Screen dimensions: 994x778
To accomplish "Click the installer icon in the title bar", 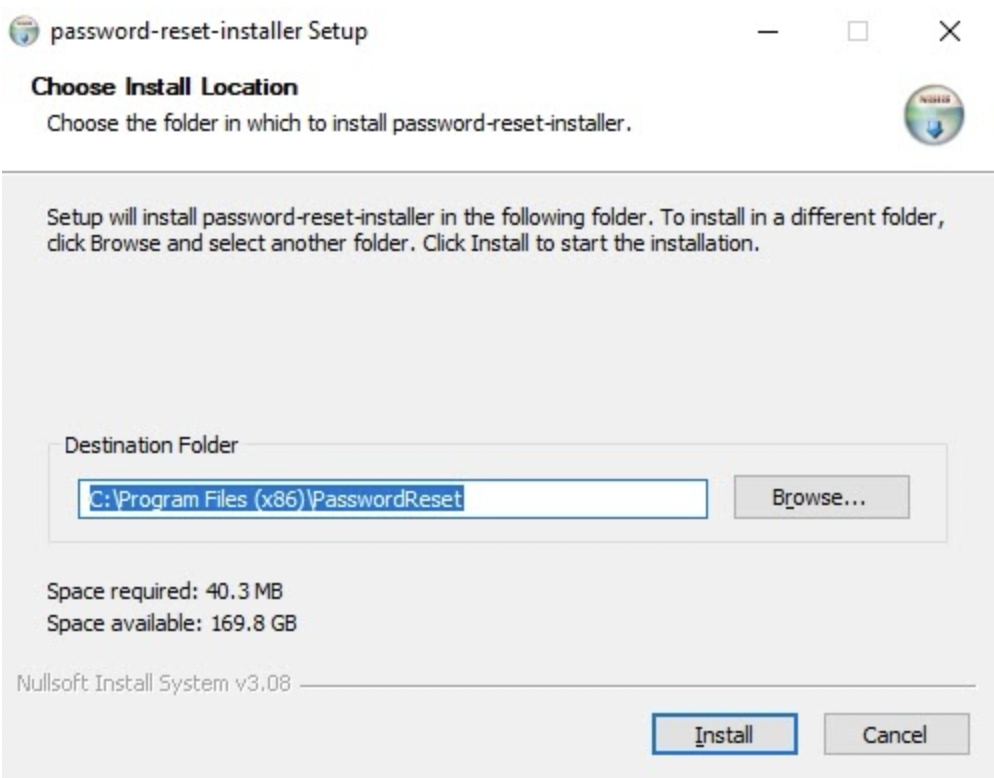I will pyautogui.click(x=24, y=31).
